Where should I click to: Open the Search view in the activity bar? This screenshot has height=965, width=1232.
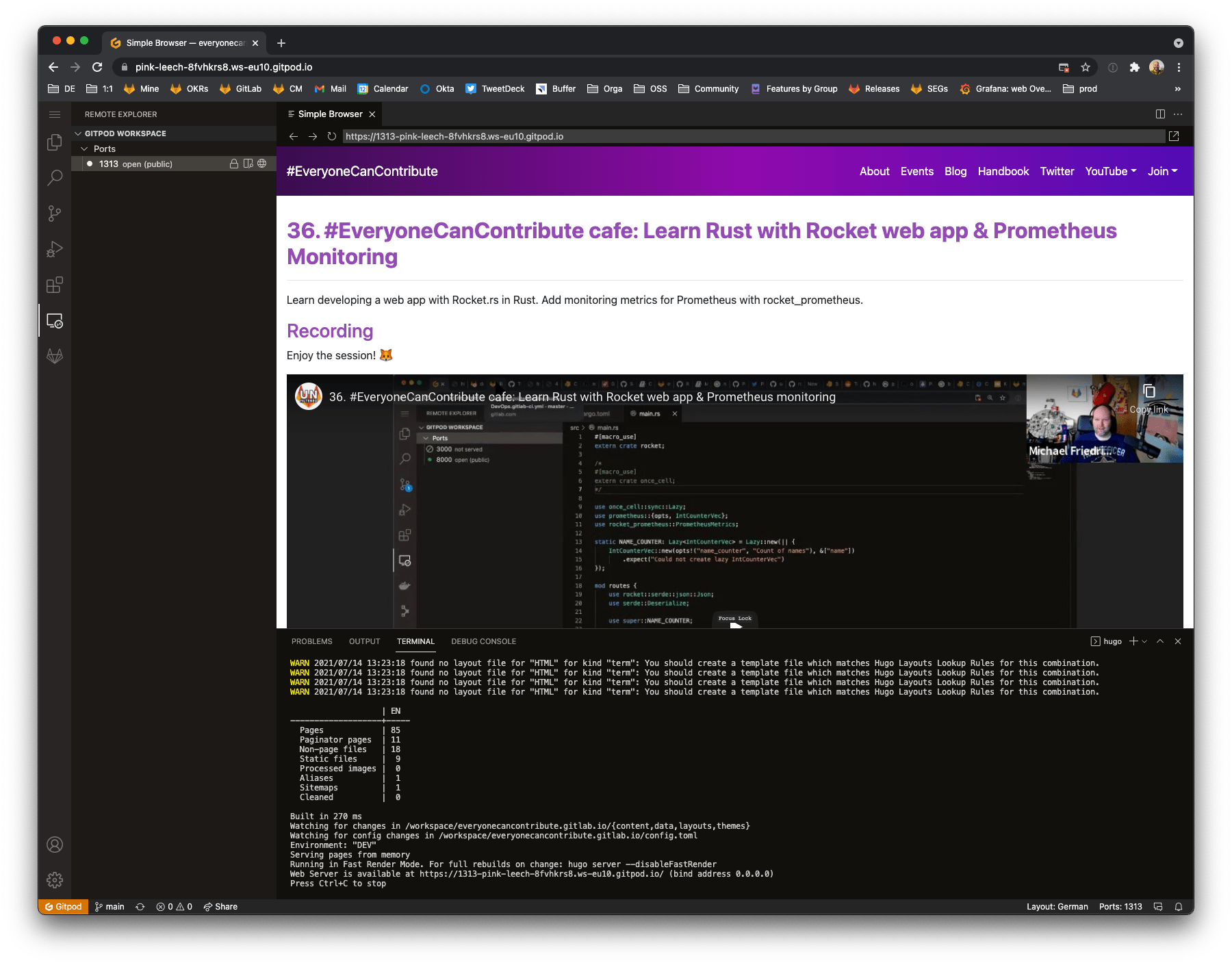[x=55, y=177]
